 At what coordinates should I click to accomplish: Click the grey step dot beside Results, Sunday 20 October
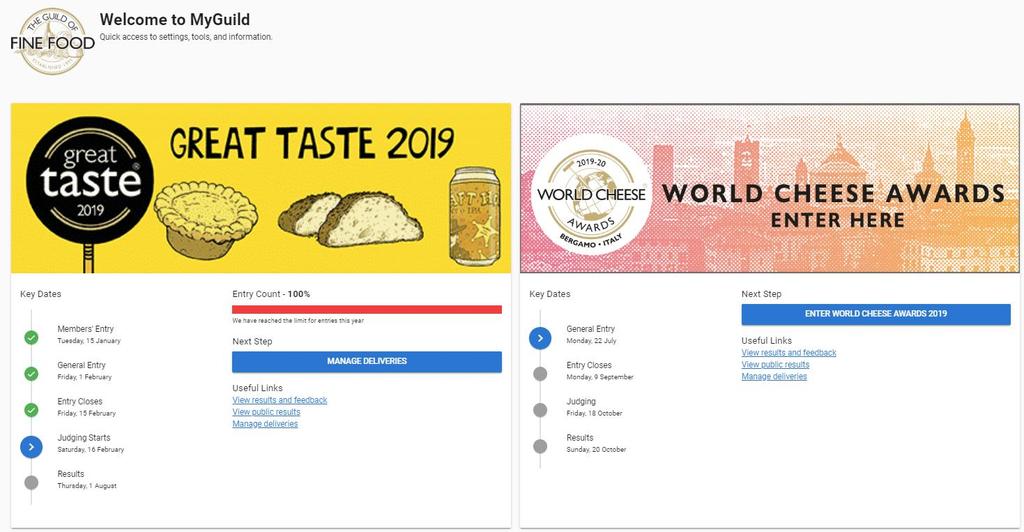(540, 446)
